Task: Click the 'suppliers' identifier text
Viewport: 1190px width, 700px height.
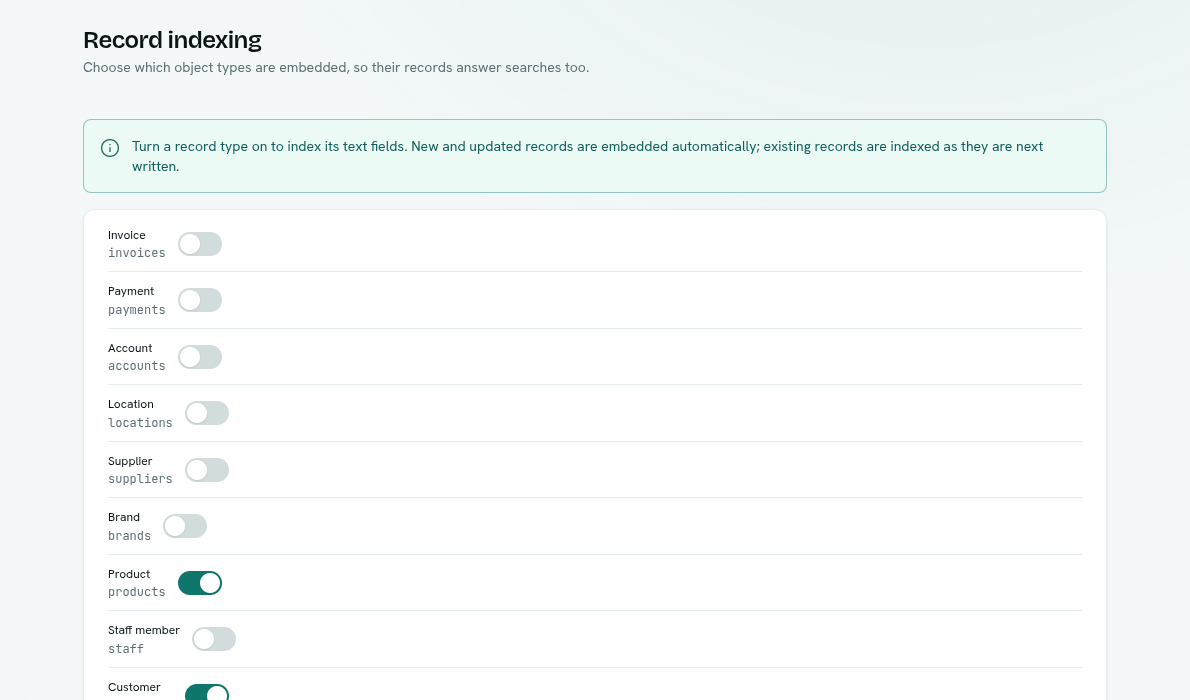Action: (x=140, y=479)
